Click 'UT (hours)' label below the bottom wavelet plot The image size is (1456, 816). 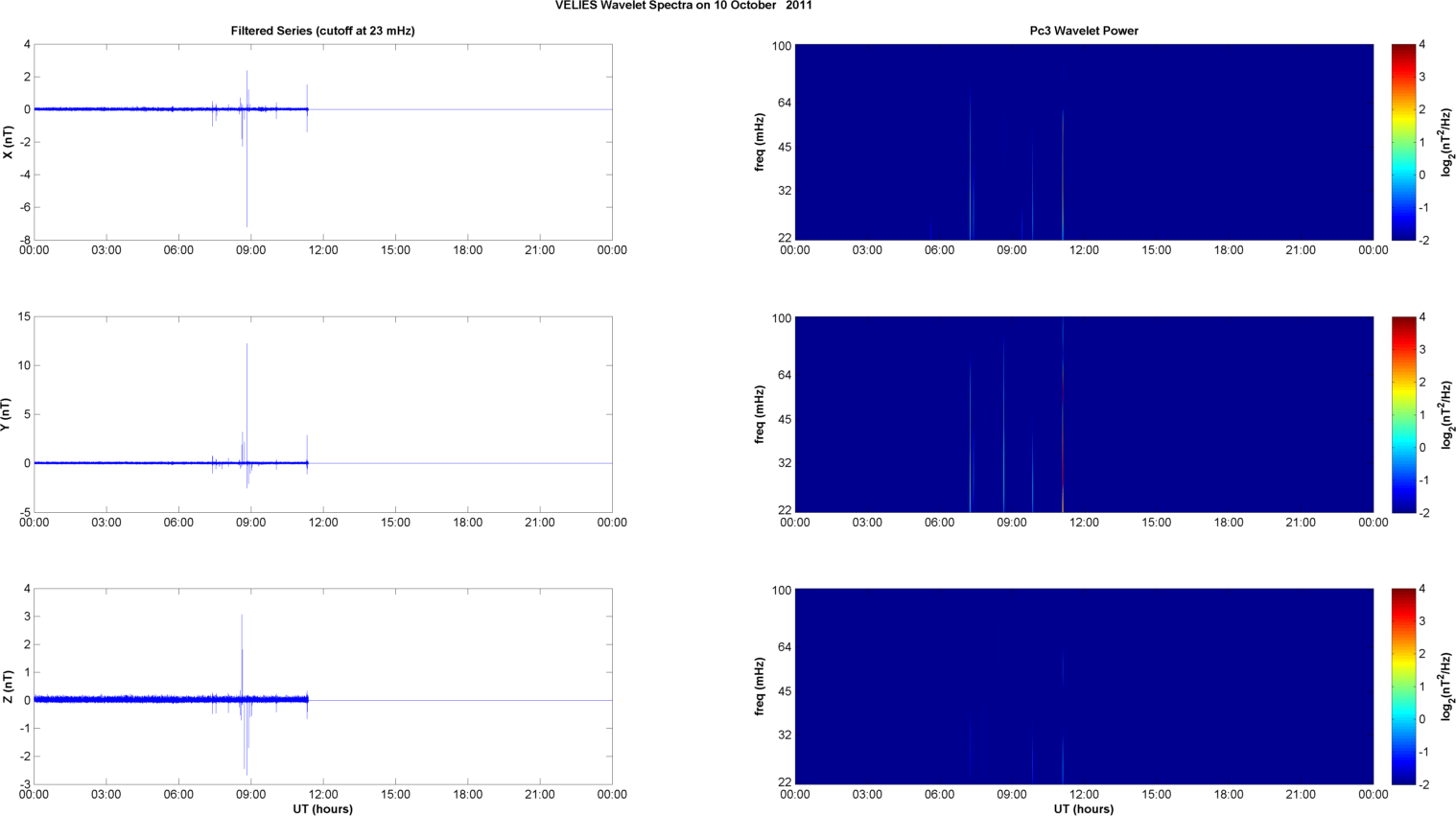coord(1084,809)
